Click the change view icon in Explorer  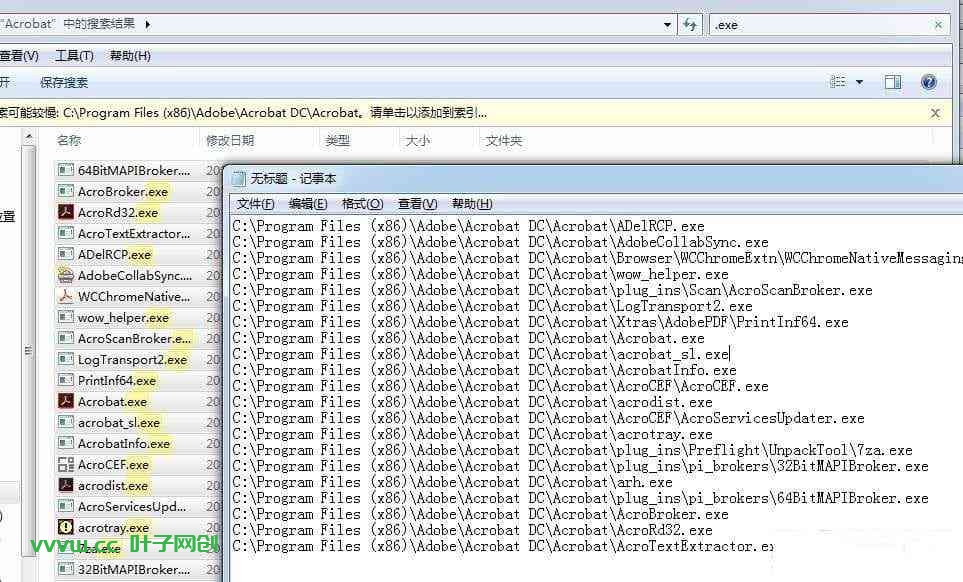point(838,82)
